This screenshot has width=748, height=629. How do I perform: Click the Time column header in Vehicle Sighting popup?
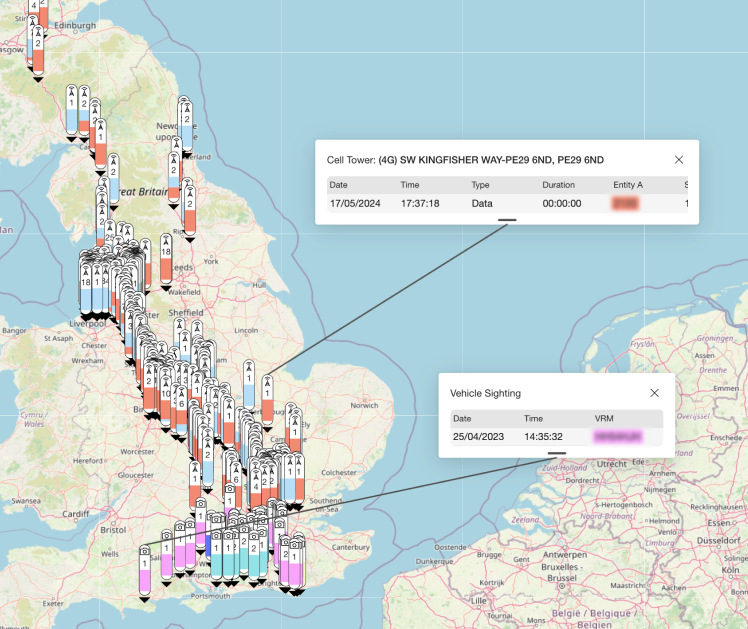tap(533, 419)
